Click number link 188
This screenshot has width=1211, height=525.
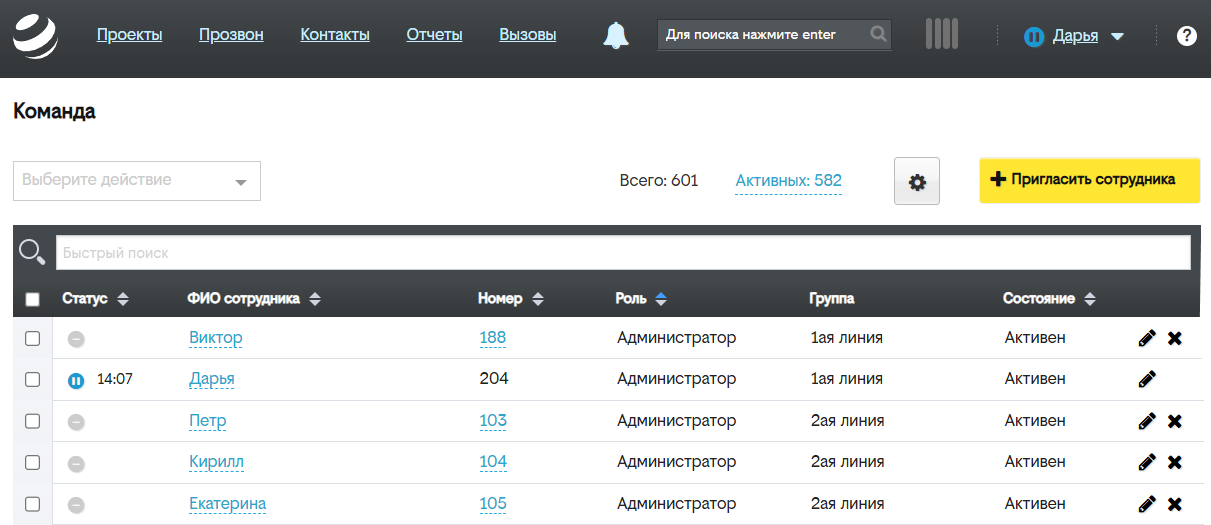[493, 338]
